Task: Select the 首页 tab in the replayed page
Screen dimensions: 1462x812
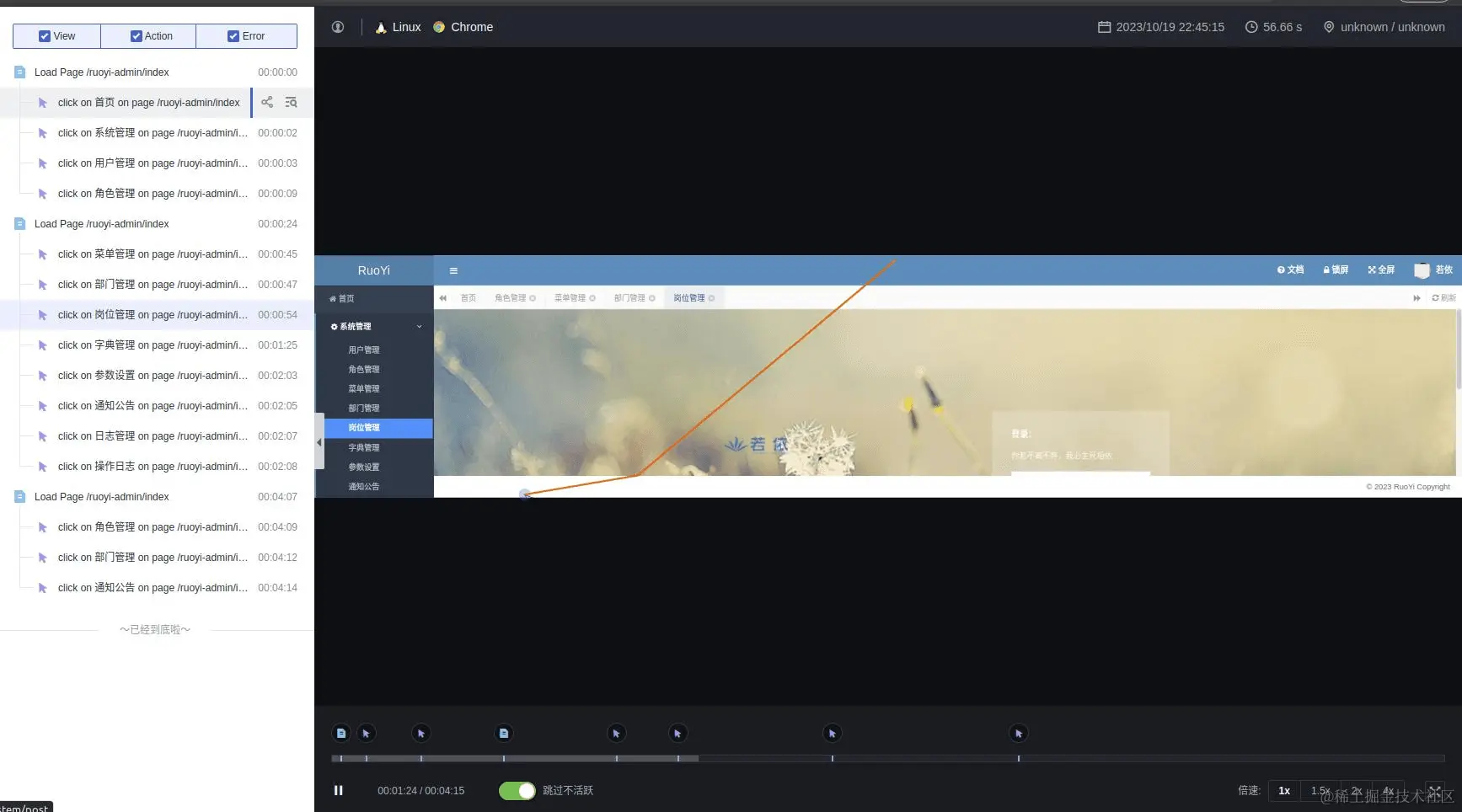Action: point(469,298)
